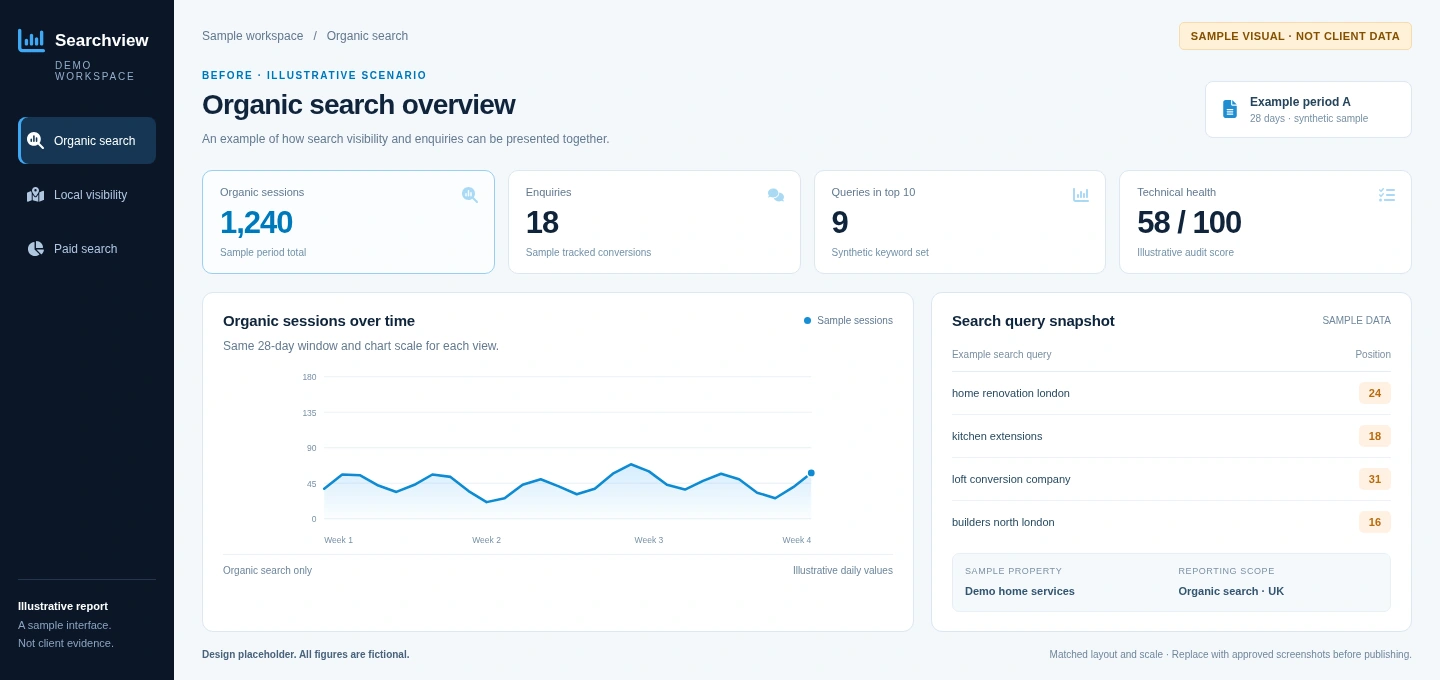Click the Organic search overview heading
1440x680 pixels.
point(358,105)
